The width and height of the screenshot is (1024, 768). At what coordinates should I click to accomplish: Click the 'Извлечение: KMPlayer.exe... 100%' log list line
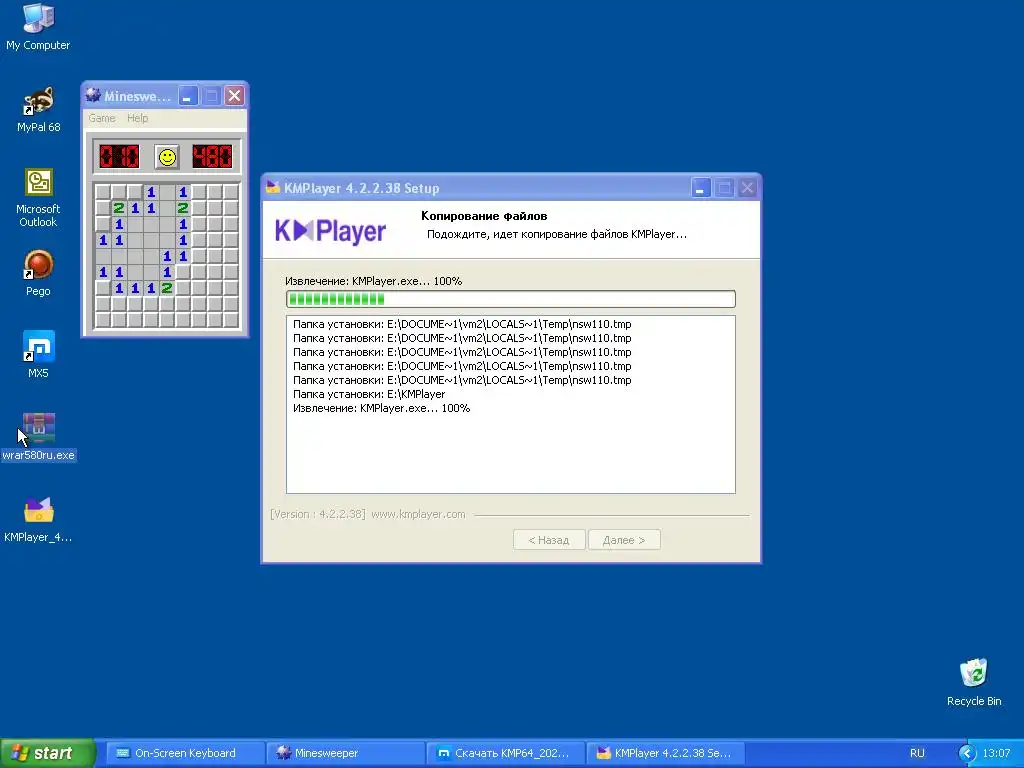381,408
